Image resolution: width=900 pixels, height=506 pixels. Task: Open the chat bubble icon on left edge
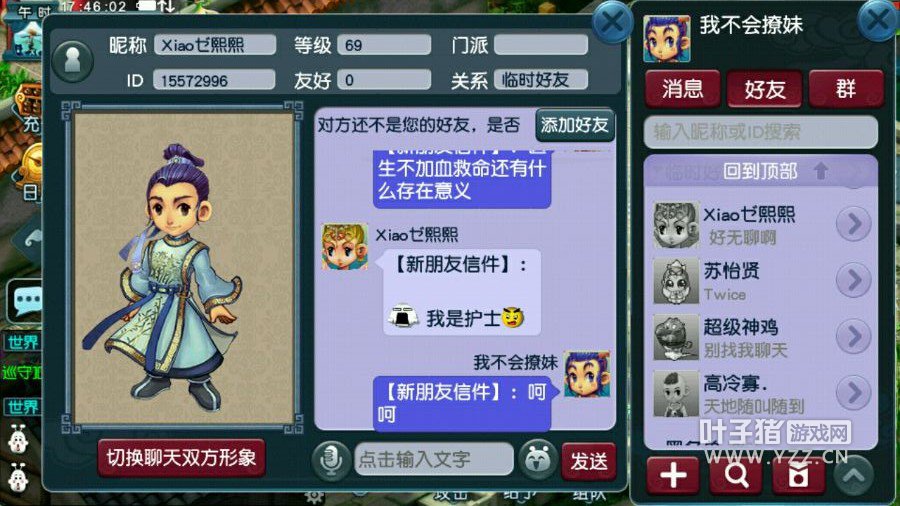pos(26,300)
